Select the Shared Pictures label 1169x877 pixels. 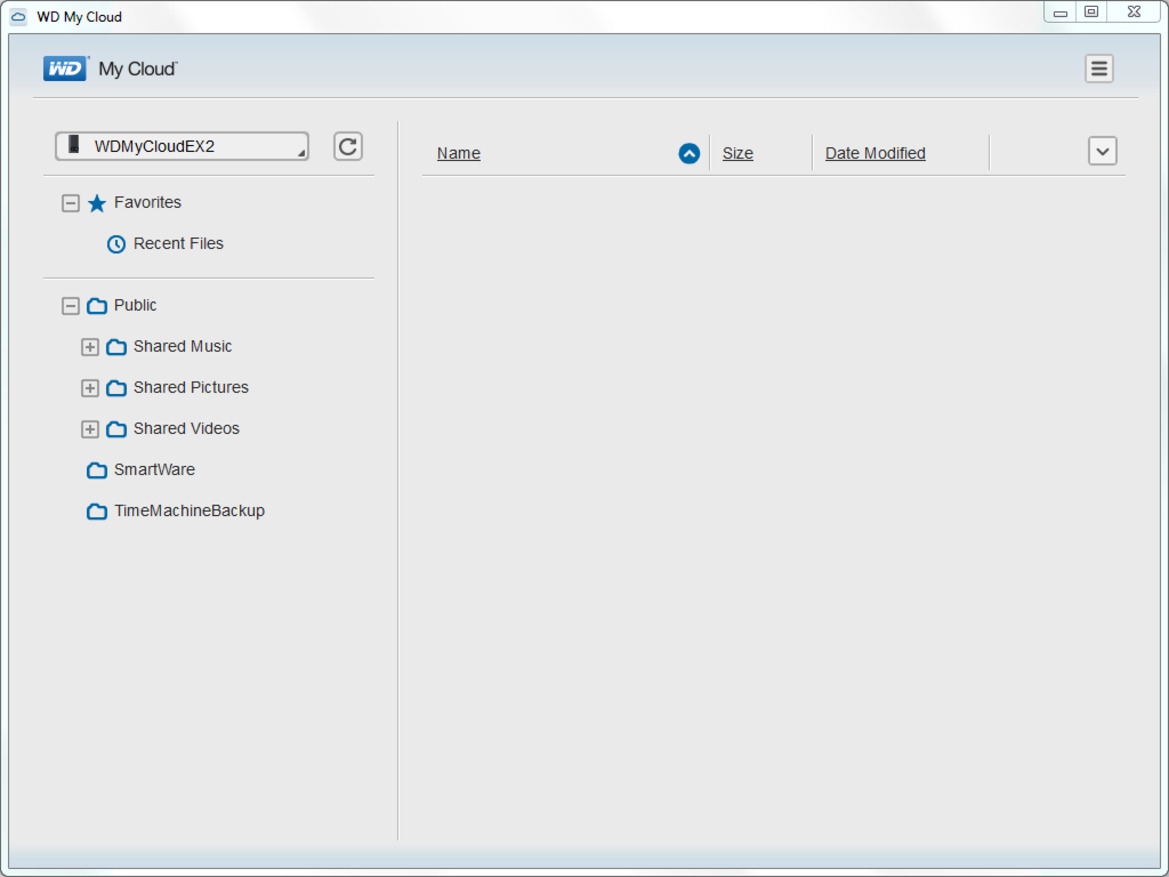pos(191,387)
